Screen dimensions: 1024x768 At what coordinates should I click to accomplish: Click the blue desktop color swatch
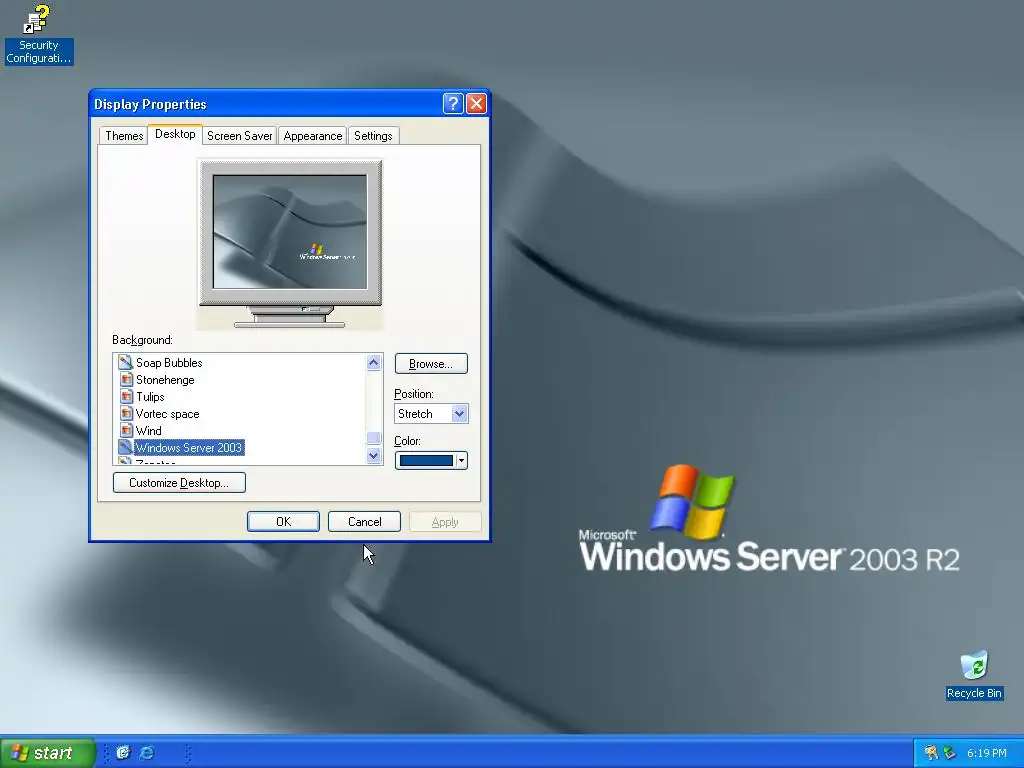[426, 460]
